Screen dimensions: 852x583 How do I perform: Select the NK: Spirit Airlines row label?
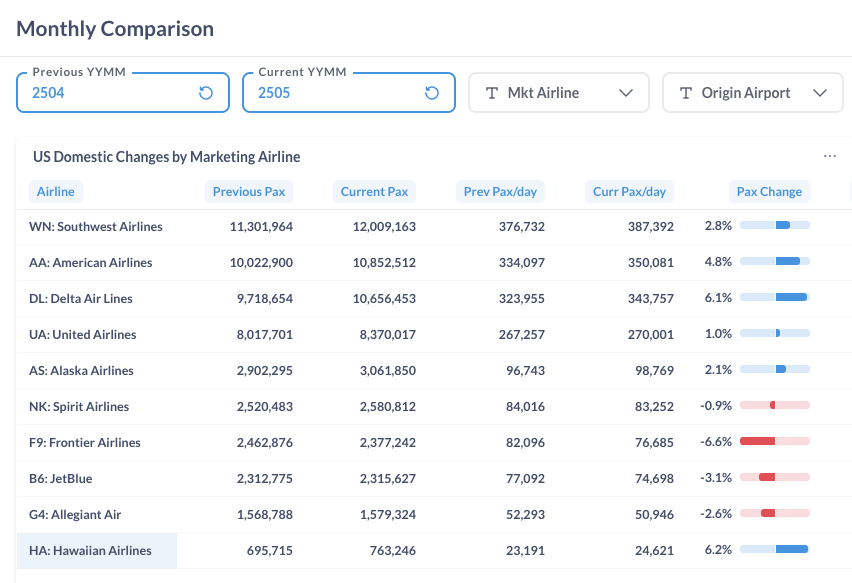(x=79, y=406)
